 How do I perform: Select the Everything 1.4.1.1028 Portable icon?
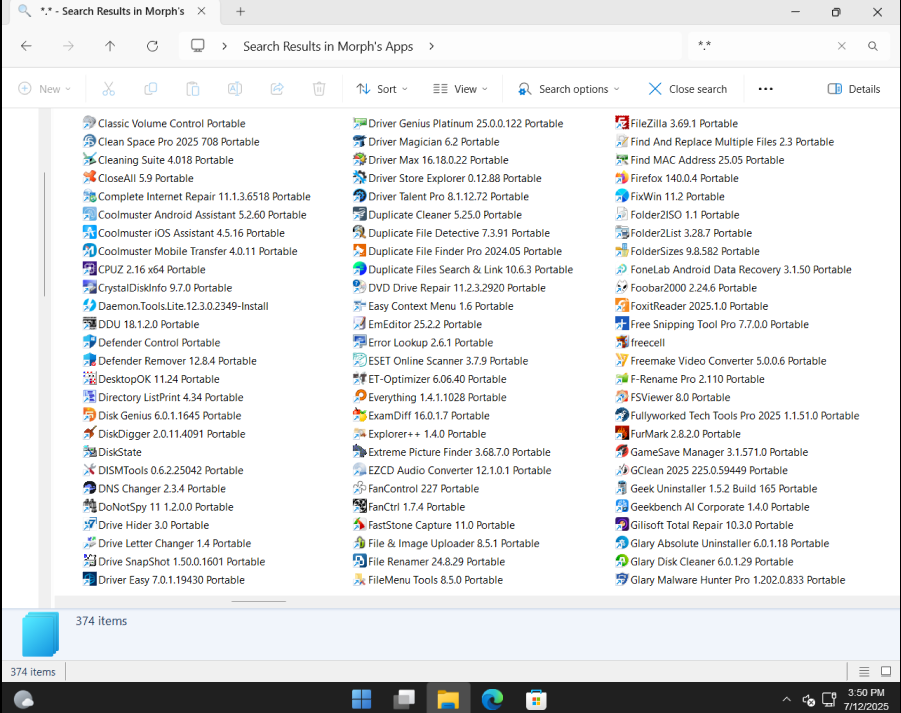(x=359, y=397)
